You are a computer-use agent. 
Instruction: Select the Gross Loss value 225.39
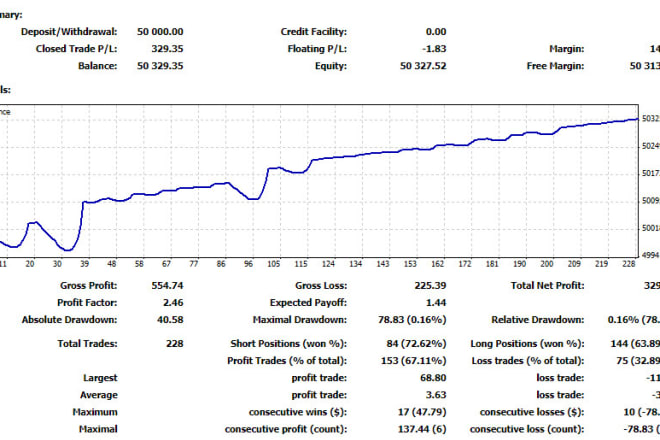(430, 285)
